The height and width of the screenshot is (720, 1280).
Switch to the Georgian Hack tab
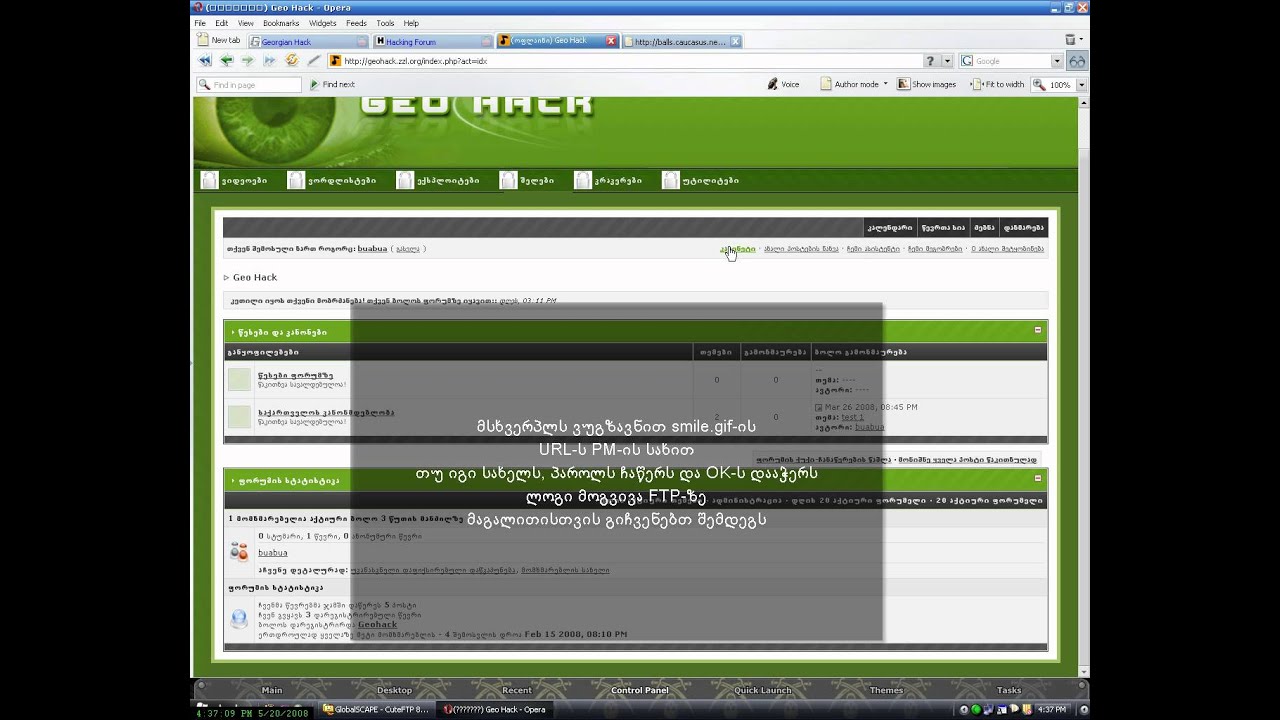point(309,42)
